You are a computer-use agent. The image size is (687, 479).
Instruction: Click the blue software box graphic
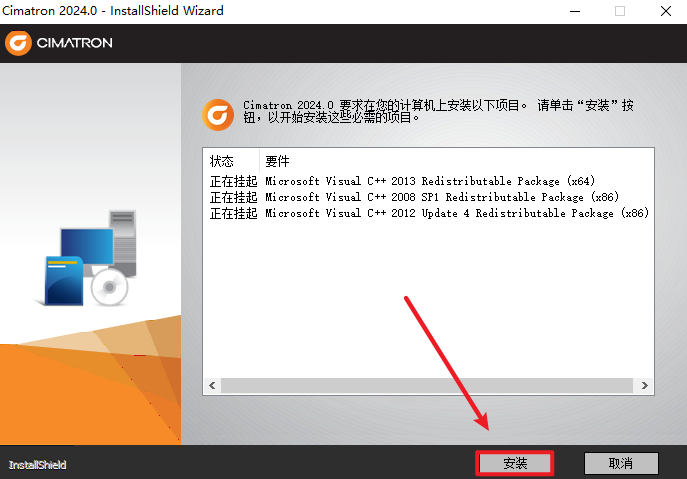click(x=61, y=280)
